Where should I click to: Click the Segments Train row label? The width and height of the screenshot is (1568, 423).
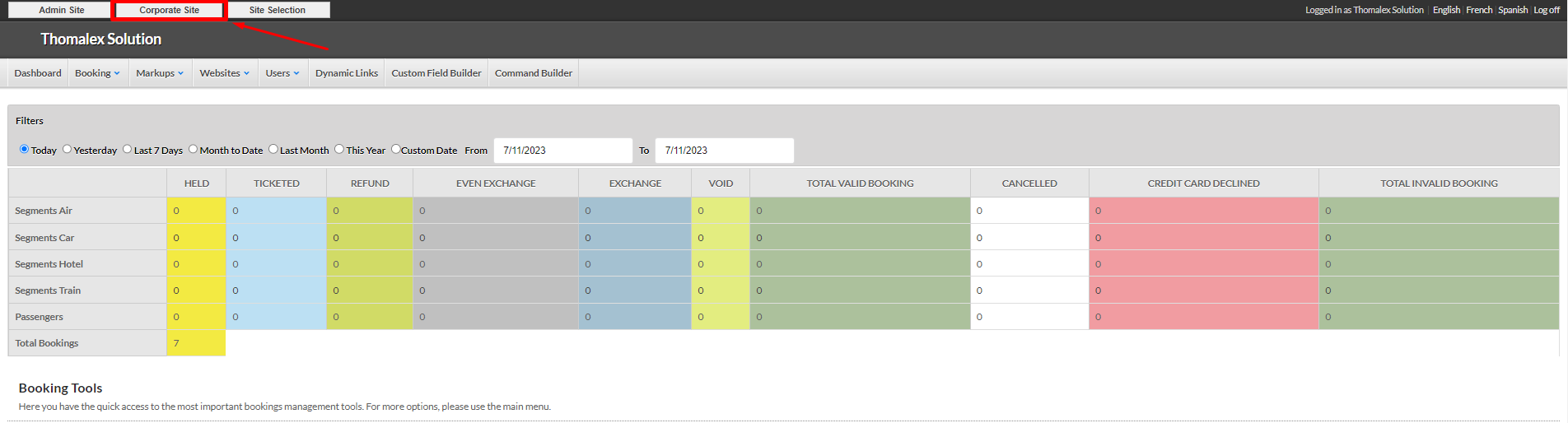[x=48, y=291]
